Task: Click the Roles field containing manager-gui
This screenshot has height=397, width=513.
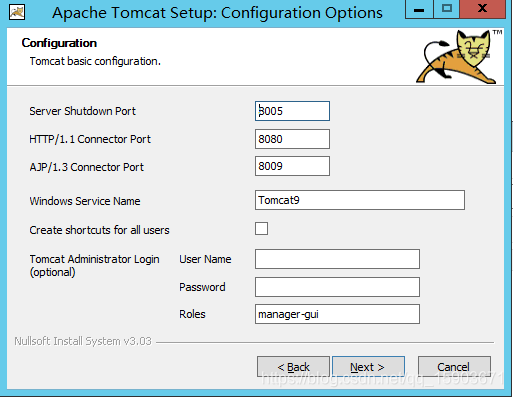Action: pos(337,314)
